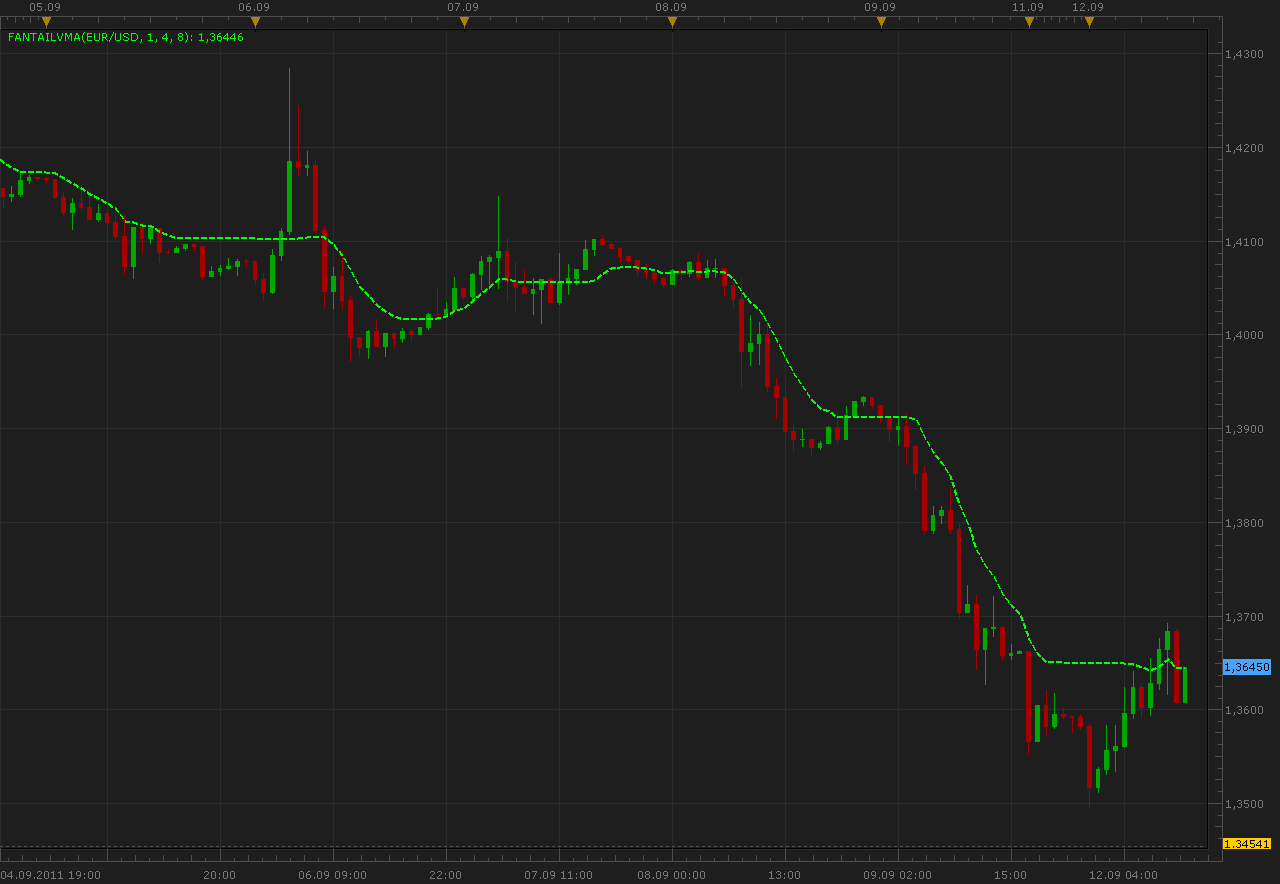Click the 22:00 time axis label
This screenshot has width=1280, height=884.
(445, 875)
